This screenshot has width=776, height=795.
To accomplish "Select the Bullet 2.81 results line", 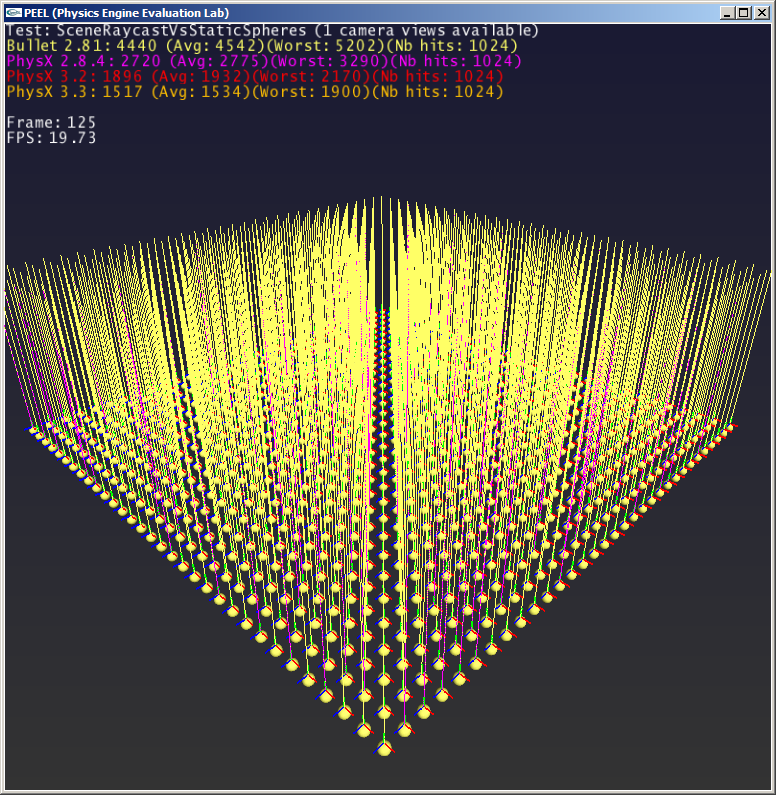I will pyautogui.click(x=262, y=46).
